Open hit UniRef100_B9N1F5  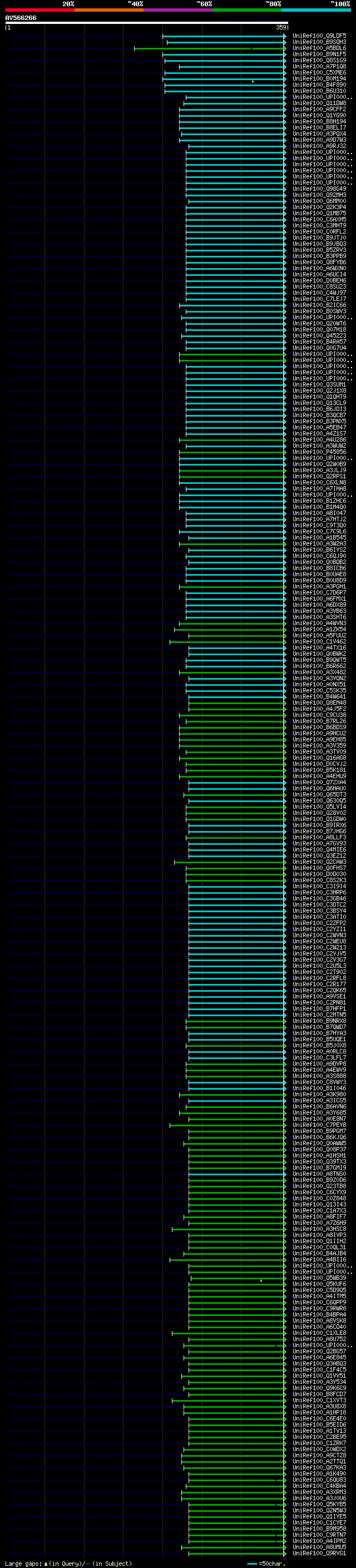(319, 54)
